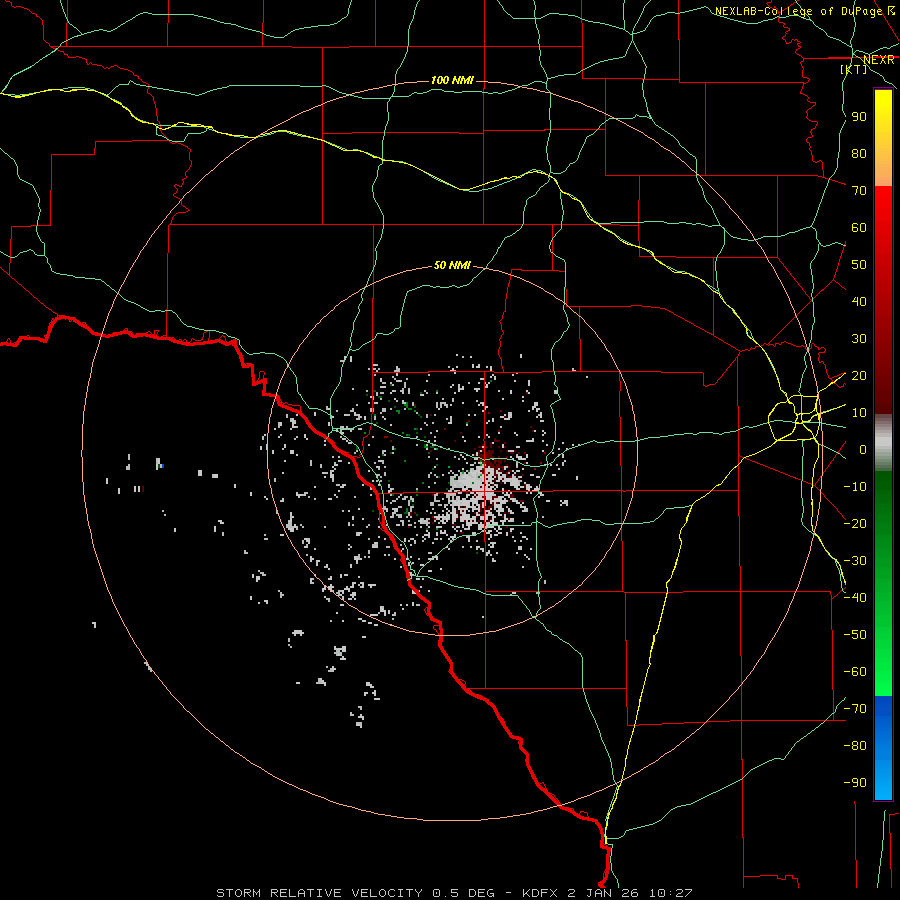900x900 pixels.
Task: Select the -30 value on velocity scale
Action: [x=855, y=561]
